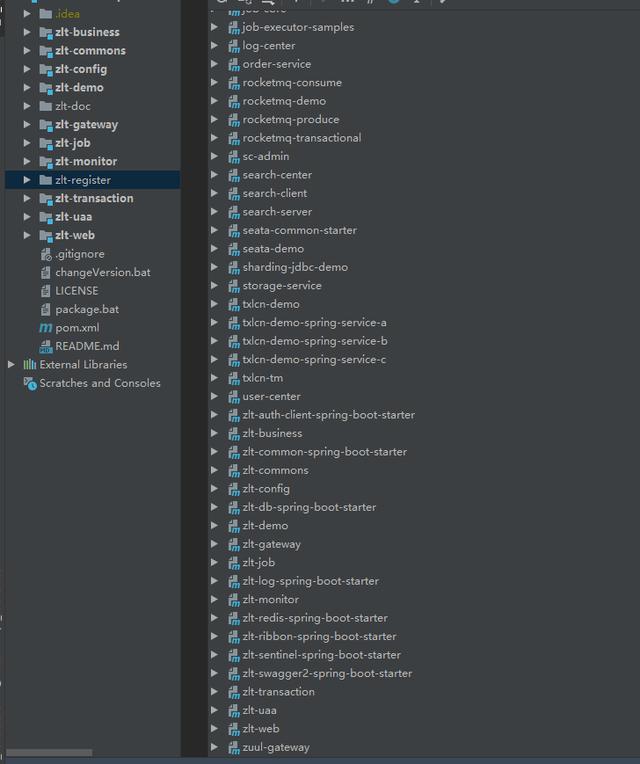The height and width of the screenshot is (764, 640).
Task: Expand txlcn-demo-spring-service-a module
Action: click(x=214, y=323)
